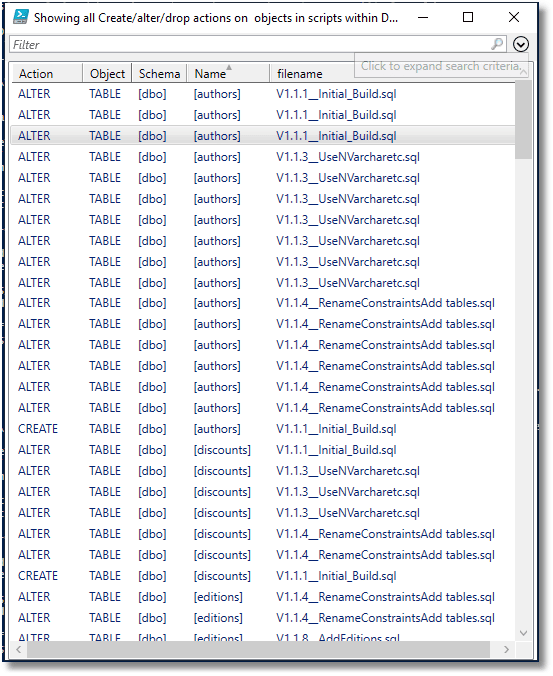Click the filename cell of the CREATE [authors] row
The width and height of the screenshot is (553, 676).
336,429
